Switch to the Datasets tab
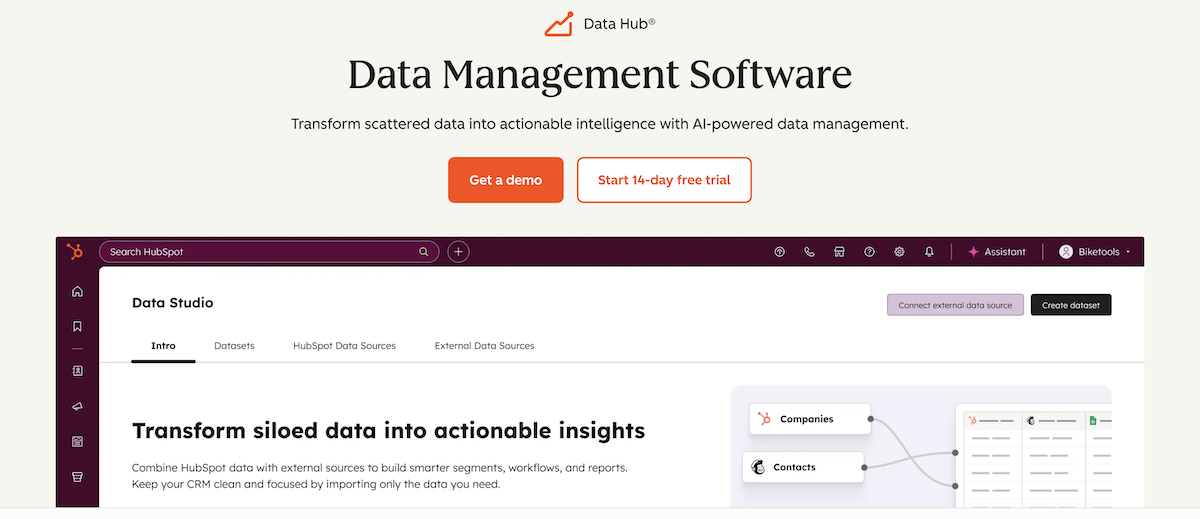This screenshot has height=519, width=1200. tap(234, 346)
